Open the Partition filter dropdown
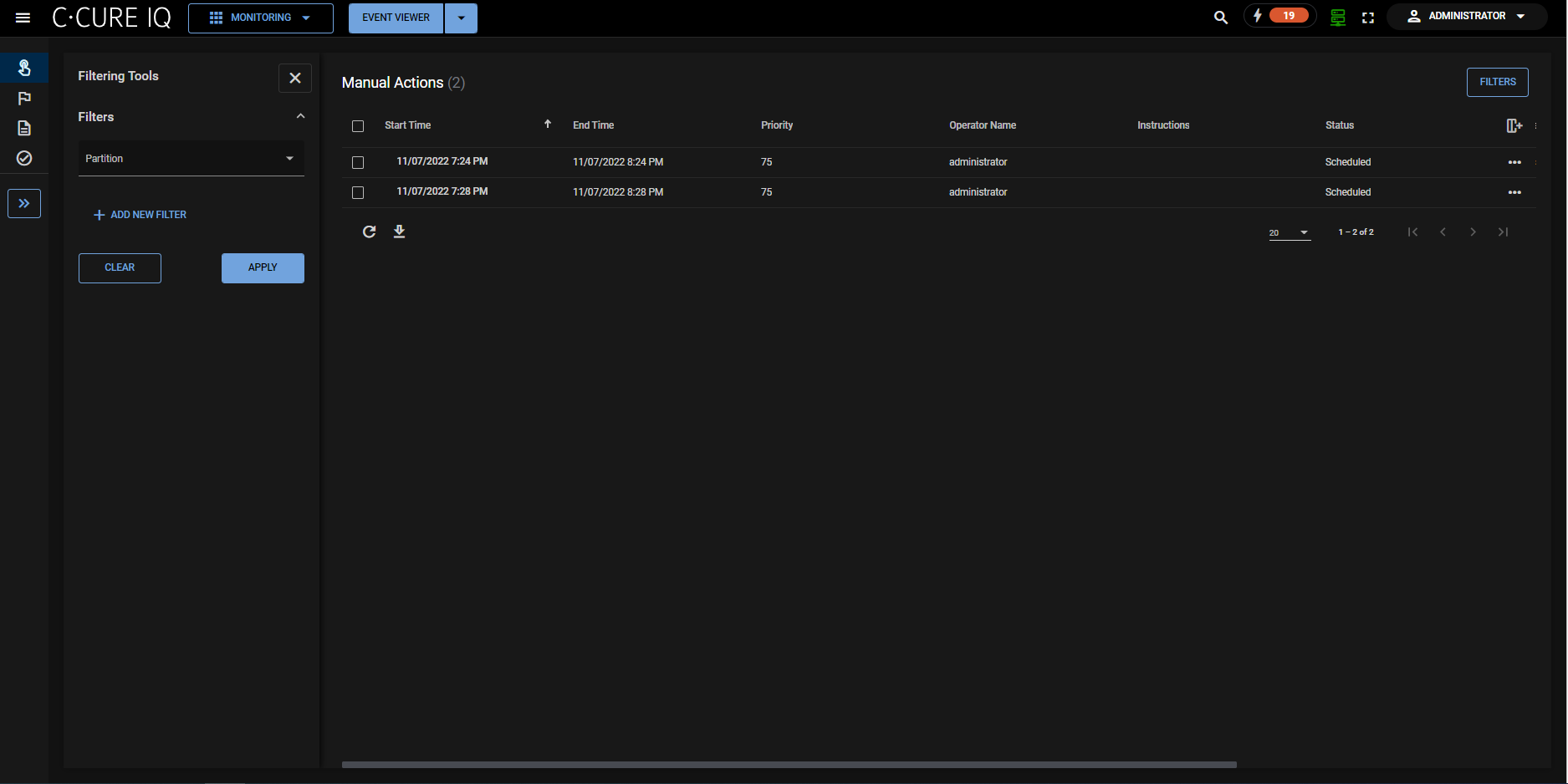The width and height of the screenshot is (1568, 784). pos(191,159)
